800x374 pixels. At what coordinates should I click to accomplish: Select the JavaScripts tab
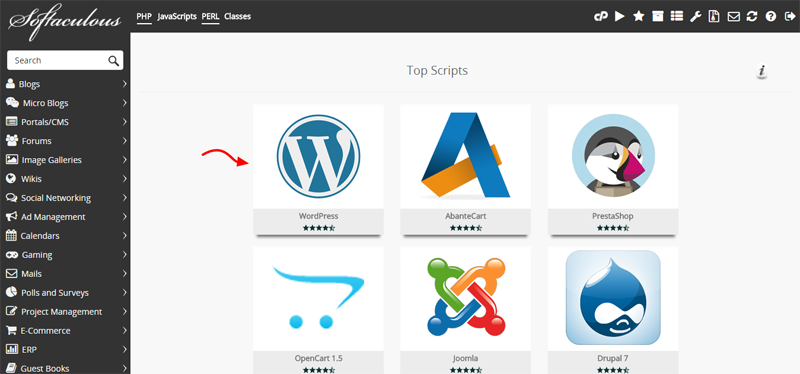[177, 16]
